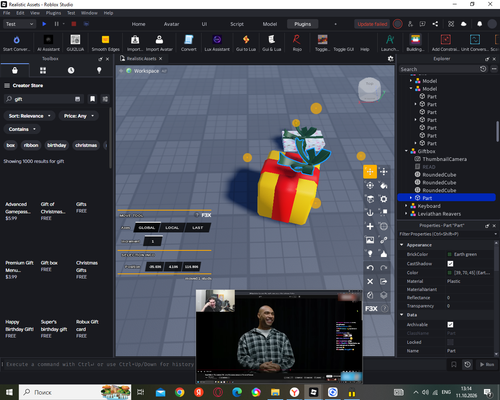Image resolution: width=500 pixels, height=400 pixels.
Task: Open the Contains filter dropdown
Action: [x=22, y=129]
